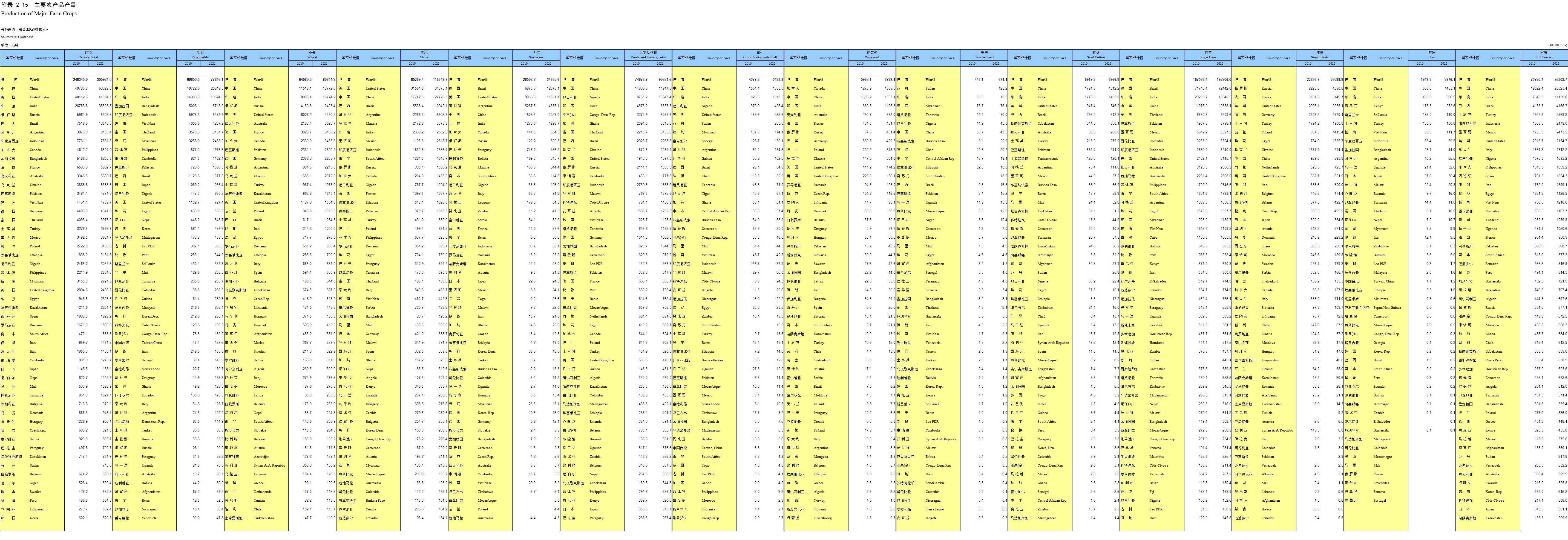Select World wheat 2022 value 80844.2
Viewport: 1568px width, 540px height.
(x=329, y=80)
